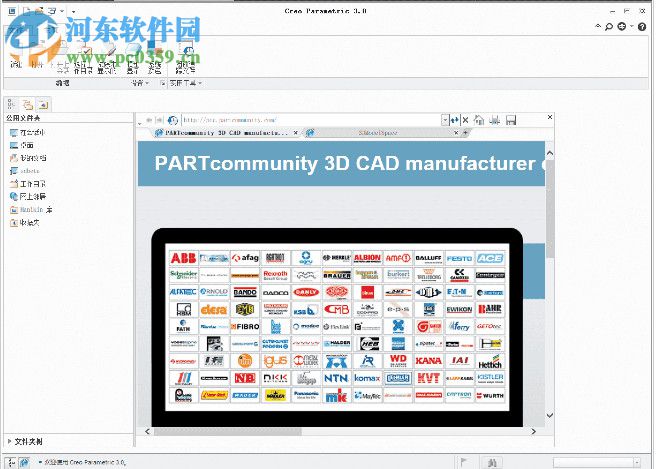Select the My Documents folder (我的文档)
Viewport: 660px width, 469px height.
[x=28, y=158]
